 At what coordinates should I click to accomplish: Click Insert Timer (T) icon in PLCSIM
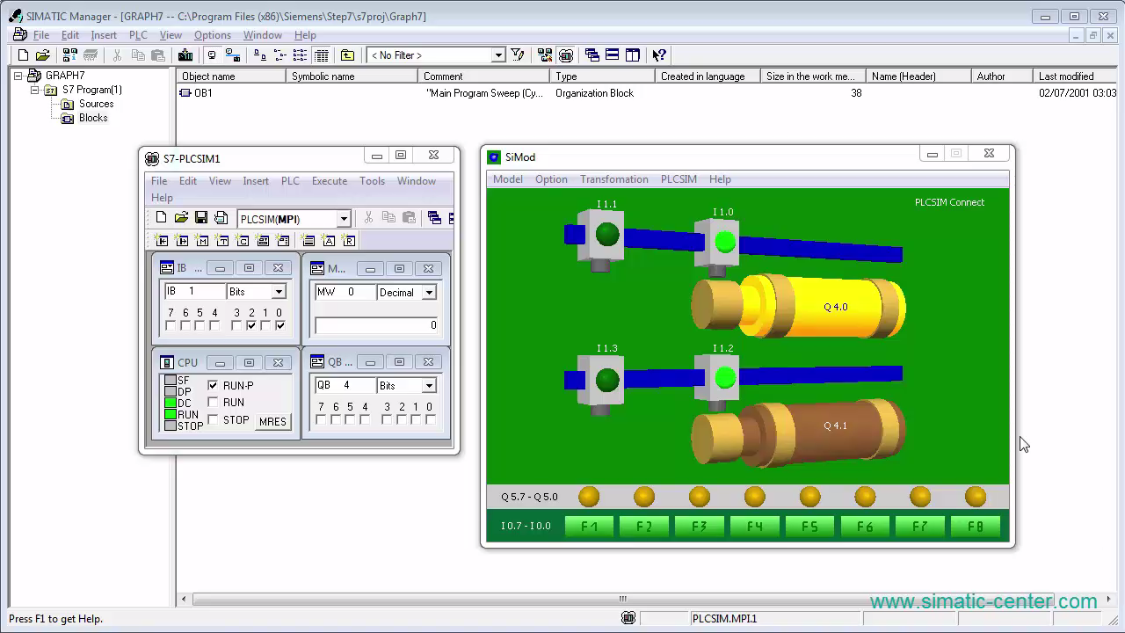pyautogui.click(x=222, y=240)
